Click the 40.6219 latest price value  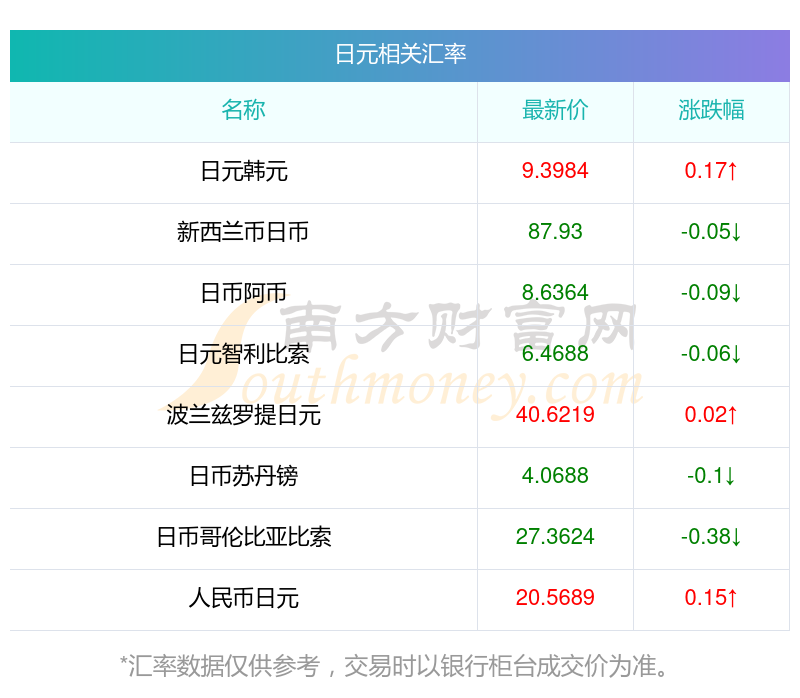[555, 415]
